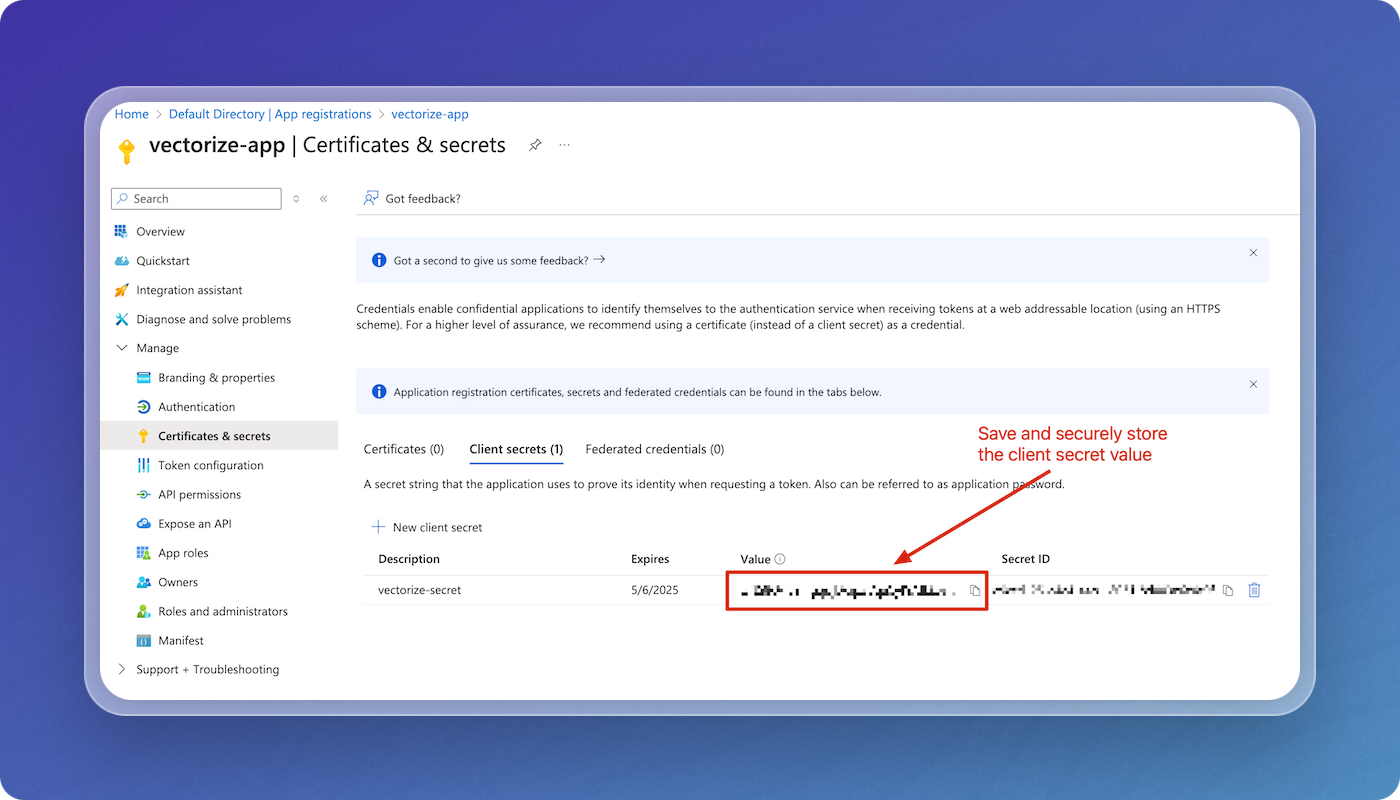Switch to Federated credentials (0) tab

pos(655,449)
